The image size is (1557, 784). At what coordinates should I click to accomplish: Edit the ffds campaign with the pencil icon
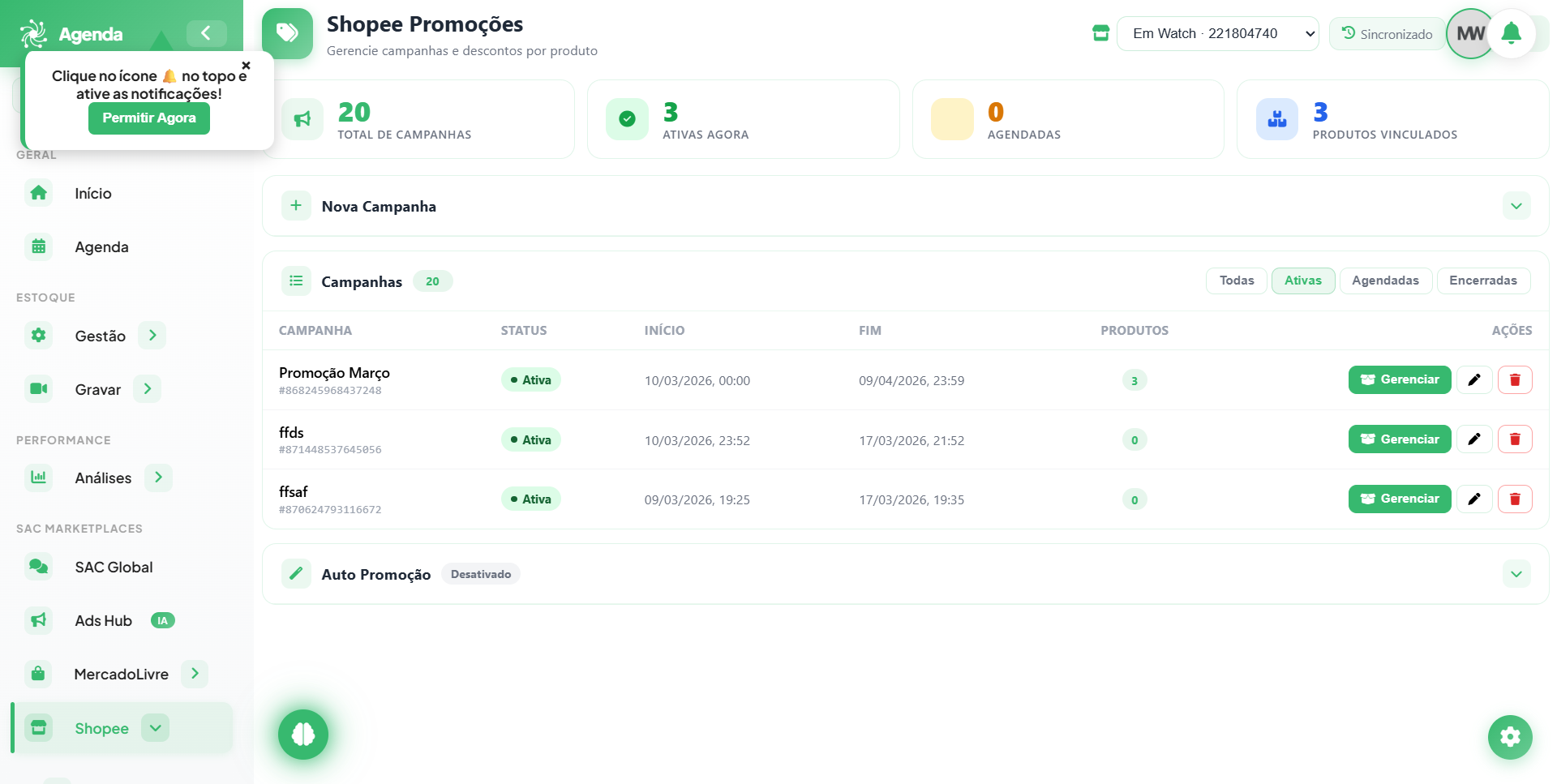(1474, 439)
